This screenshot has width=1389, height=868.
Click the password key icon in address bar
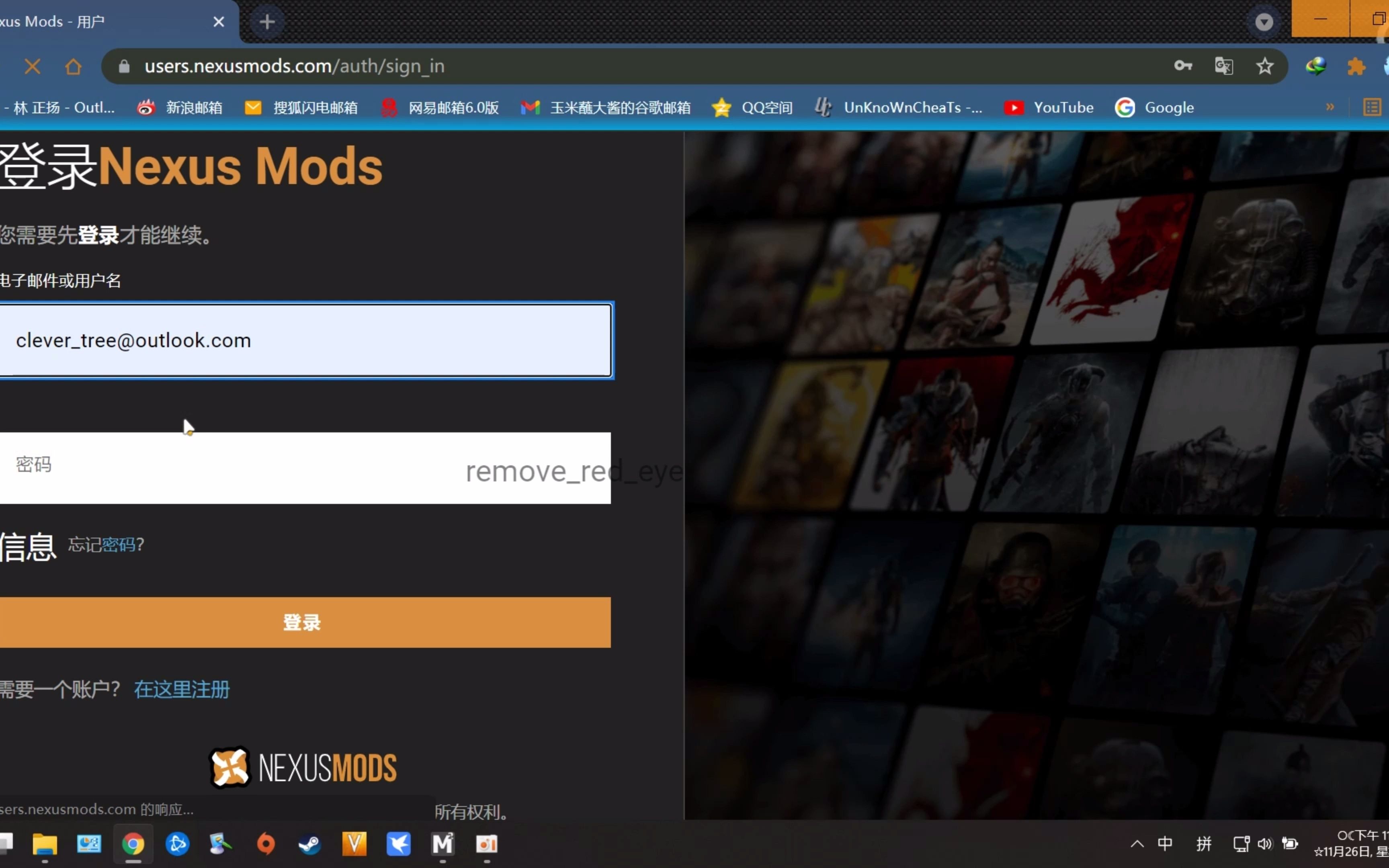point(1183,66)
